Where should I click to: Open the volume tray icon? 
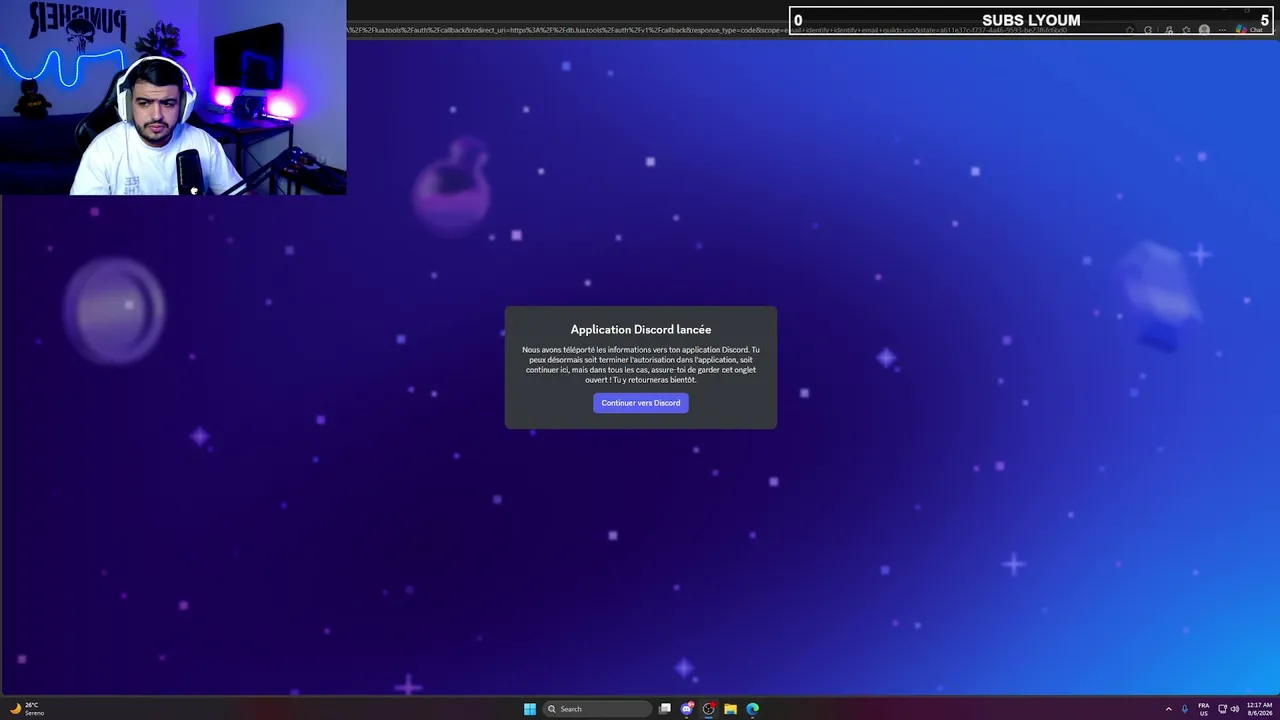(1235, 709)
